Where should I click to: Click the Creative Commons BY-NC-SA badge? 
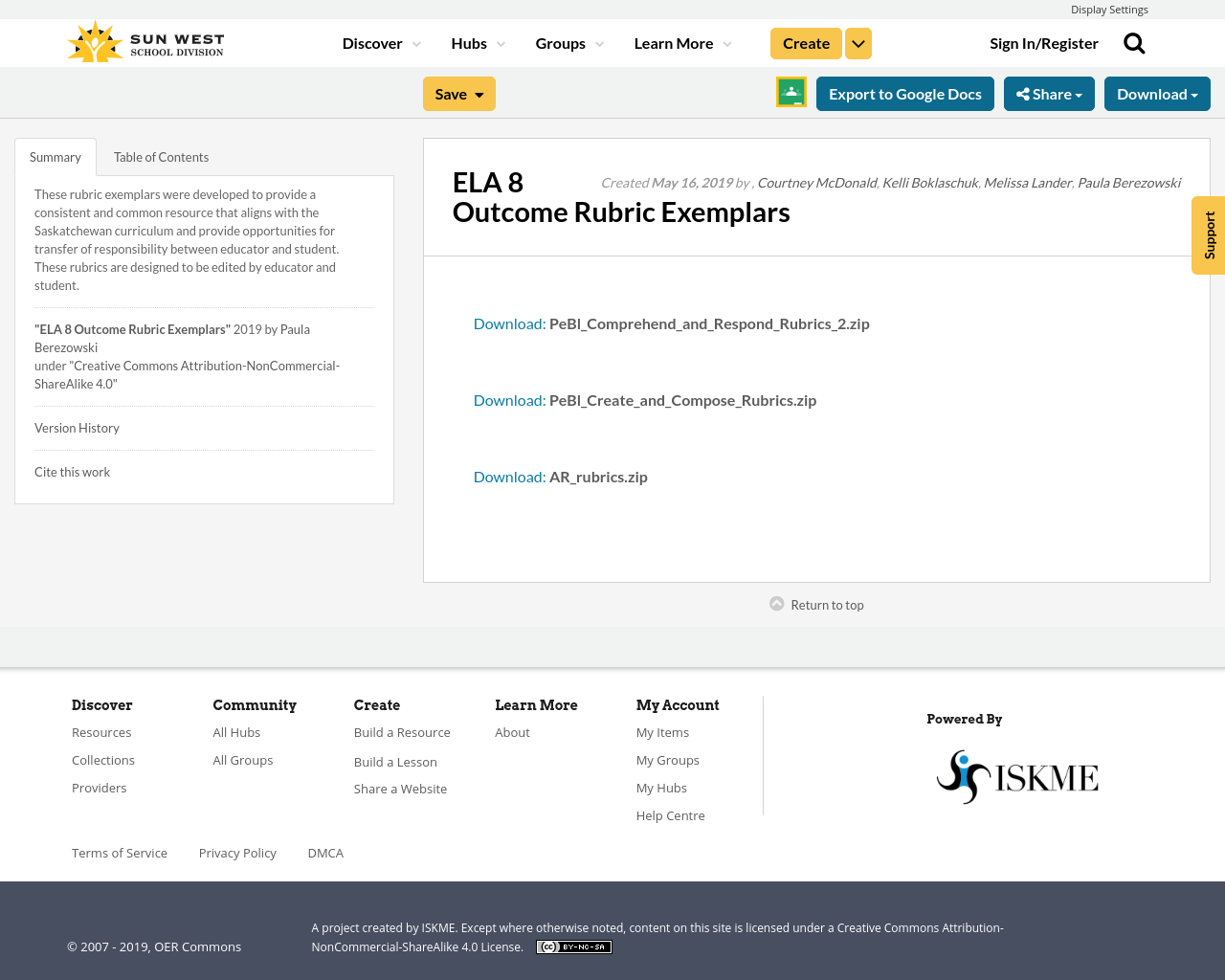click(573, 946)
